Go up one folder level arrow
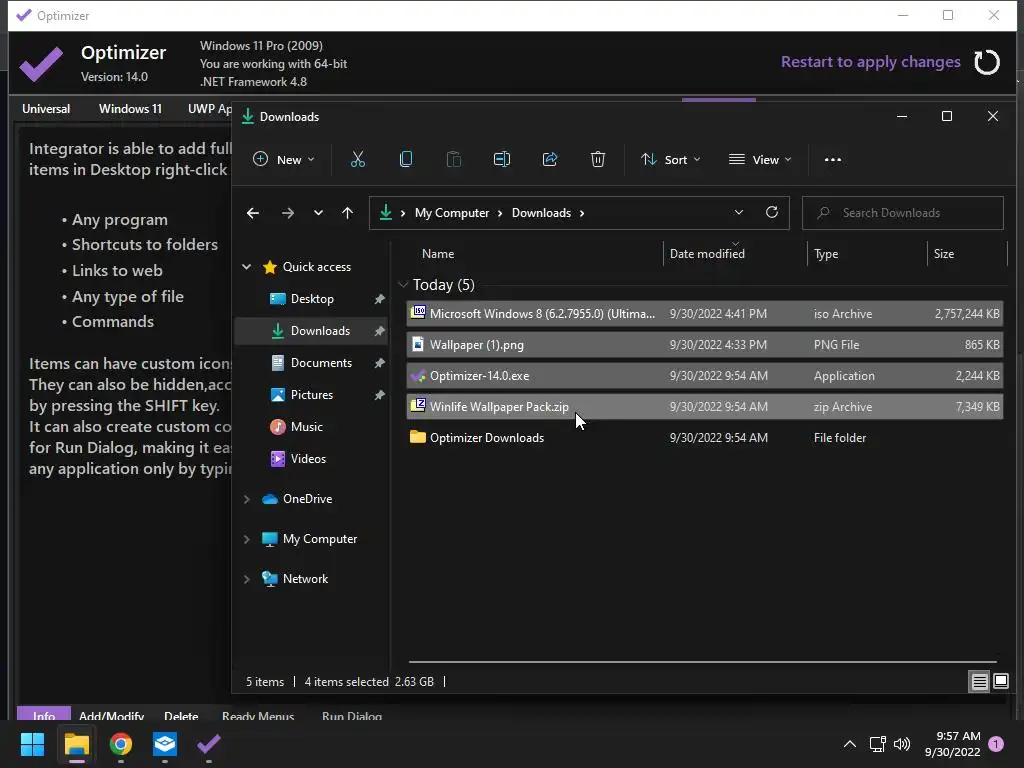The image size is (1024, 768). [x=347, y=213]
